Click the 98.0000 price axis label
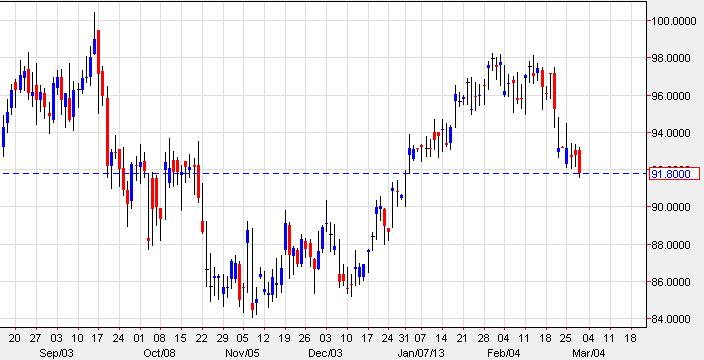The height and width of the screenshot is (360, 704). pos(671,59)
